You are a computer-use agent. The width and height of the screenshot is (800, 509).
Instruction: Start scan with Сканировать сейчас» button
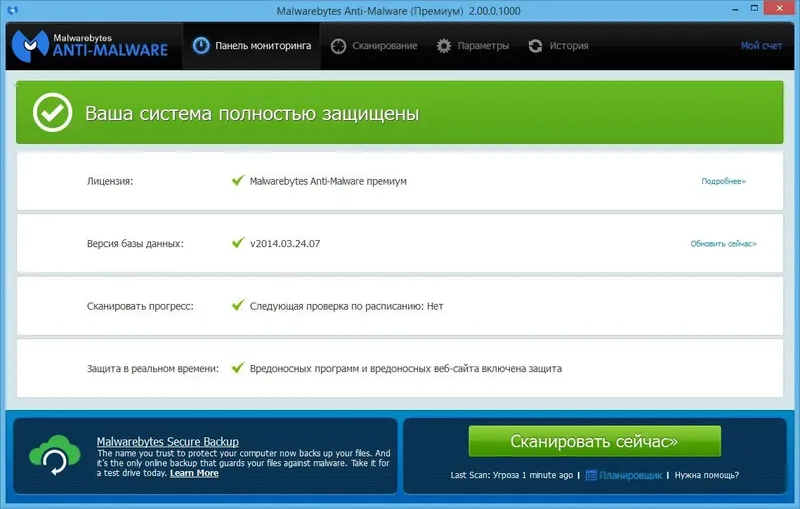594,441
